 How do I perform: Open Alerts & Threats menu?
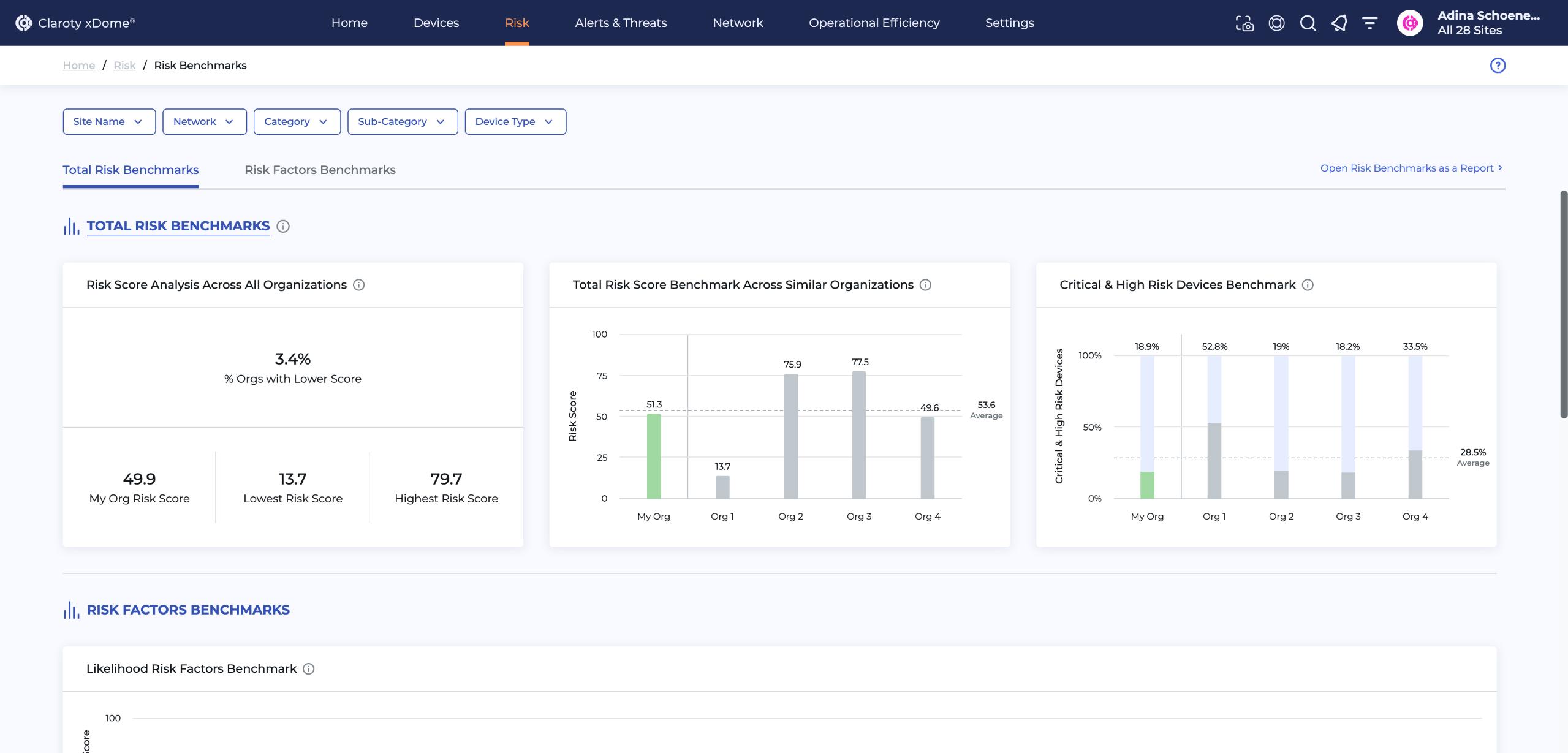coord(620,23)
